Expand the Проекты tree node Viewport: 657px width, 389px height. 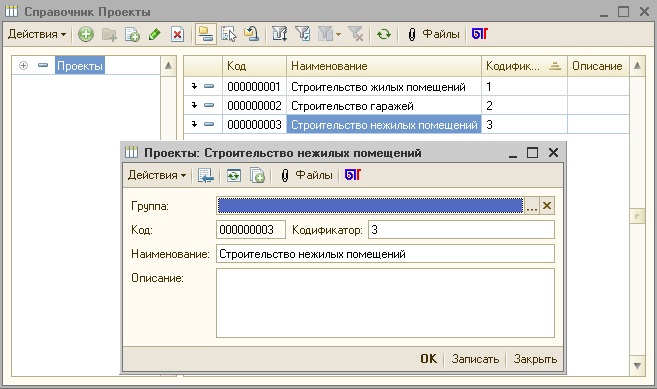pos(23,65)
